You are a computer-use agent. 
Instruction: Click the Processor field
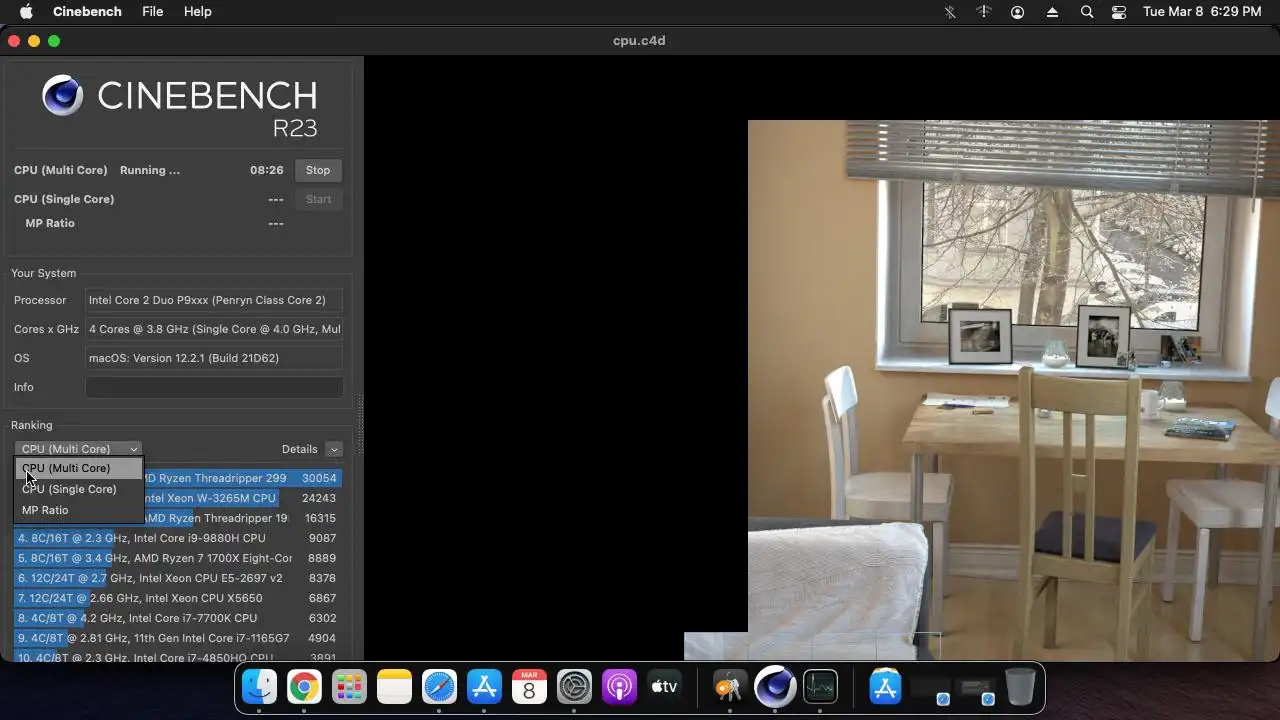tap(214, 300)
